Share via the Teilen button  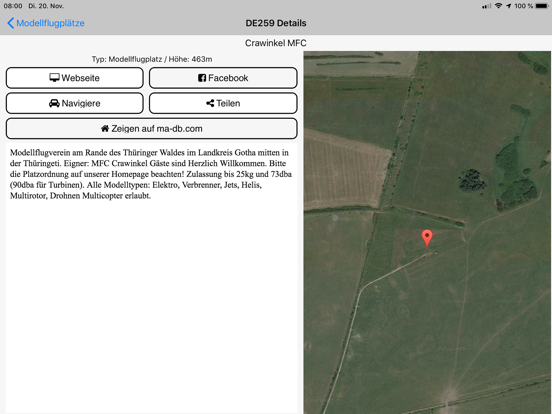click(223, 103)
